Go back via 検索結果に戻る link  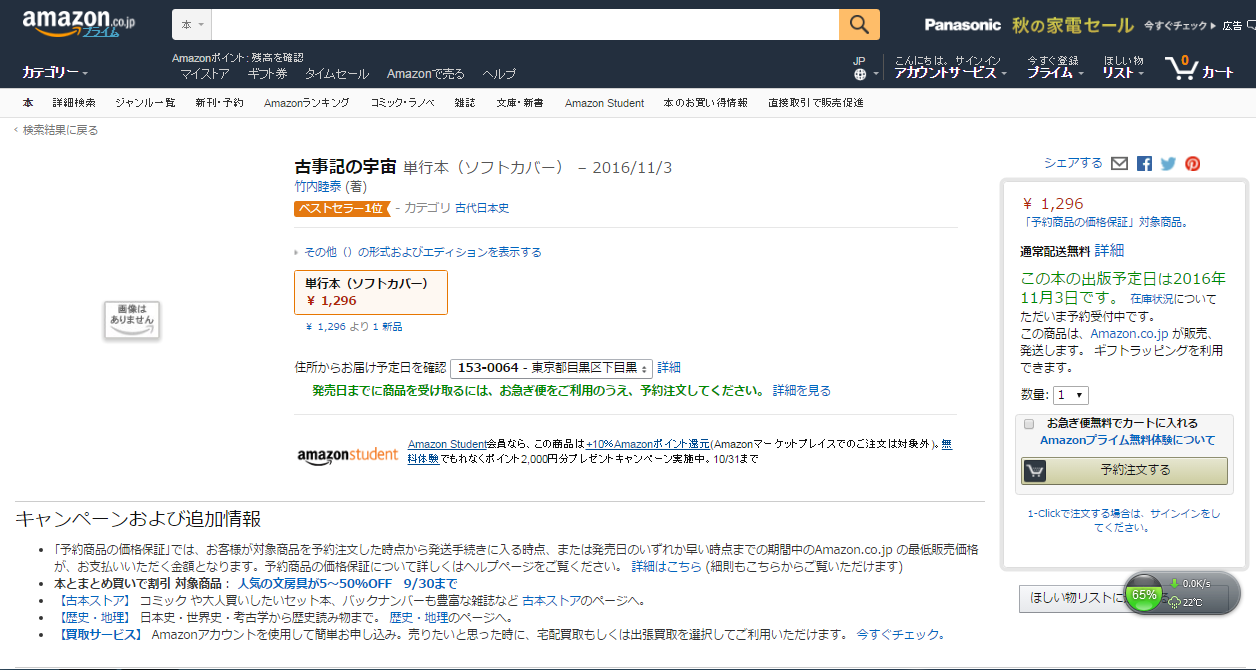(x=60, y=130)
